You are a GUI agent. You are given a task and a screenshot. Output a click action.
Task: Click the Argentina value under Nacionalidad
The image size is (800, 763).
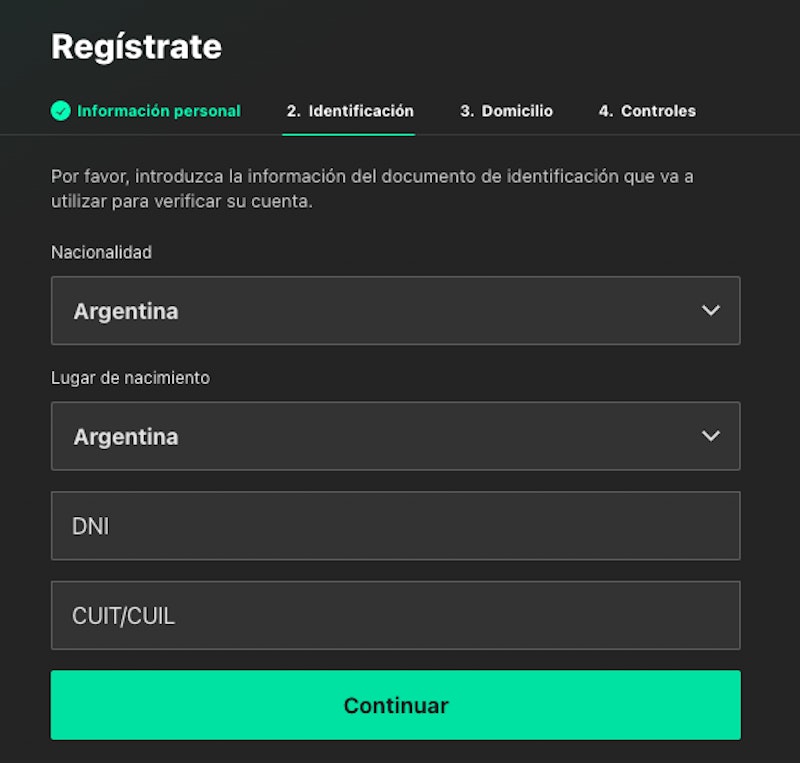point(126,311)
